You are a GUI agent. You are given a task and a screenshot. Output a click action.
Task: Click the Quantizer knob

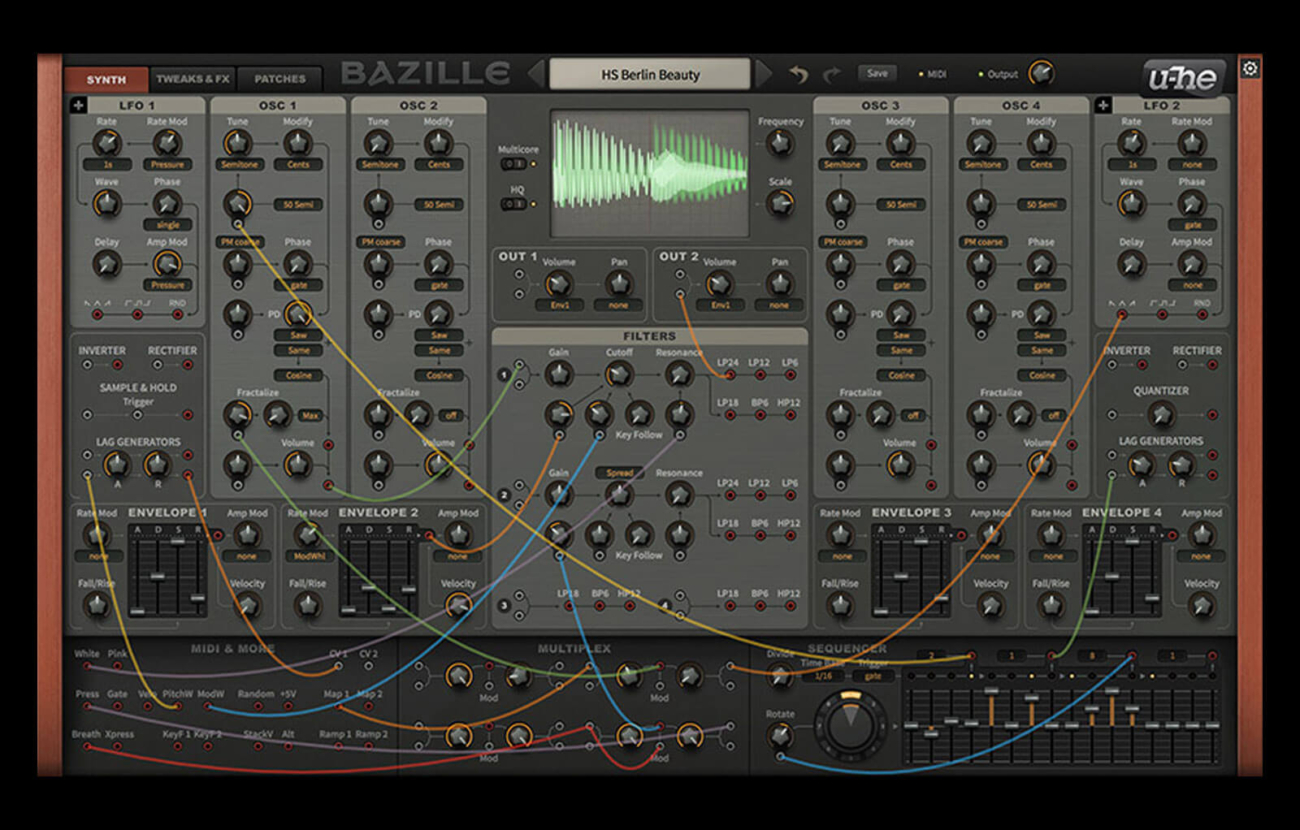1160,414
